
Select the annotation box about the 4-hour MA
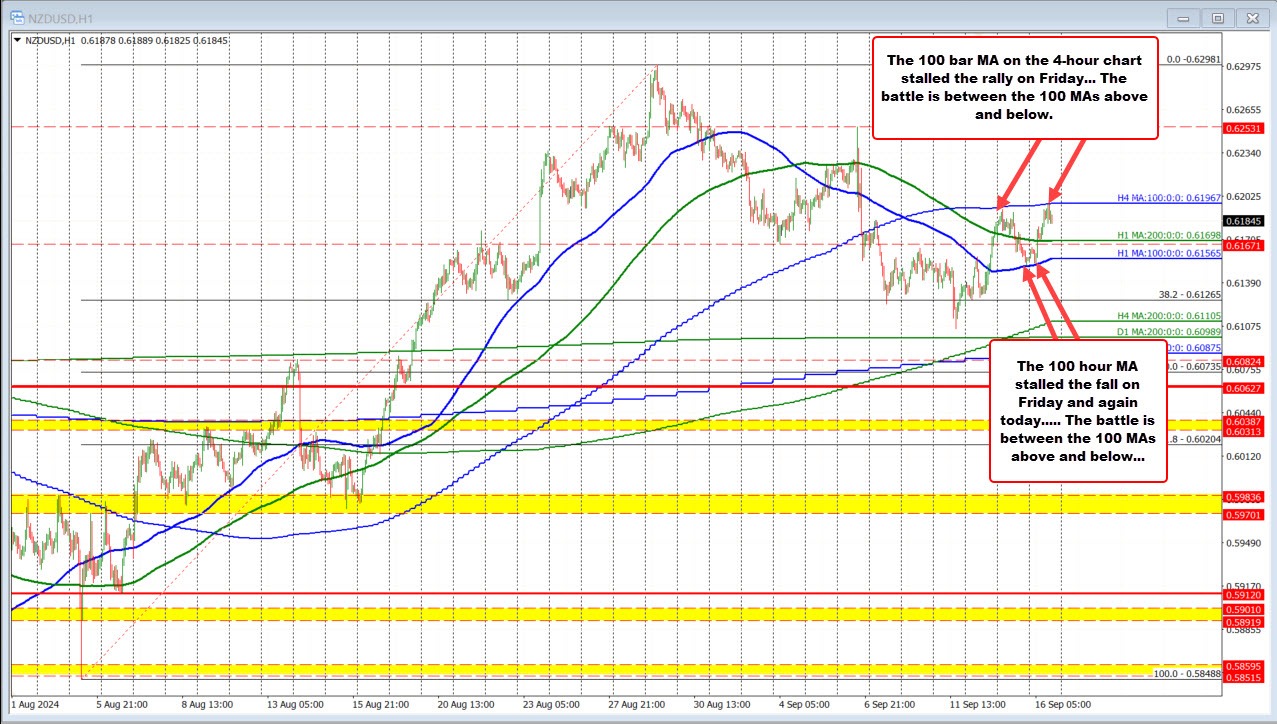click(x=1016, y=86)
